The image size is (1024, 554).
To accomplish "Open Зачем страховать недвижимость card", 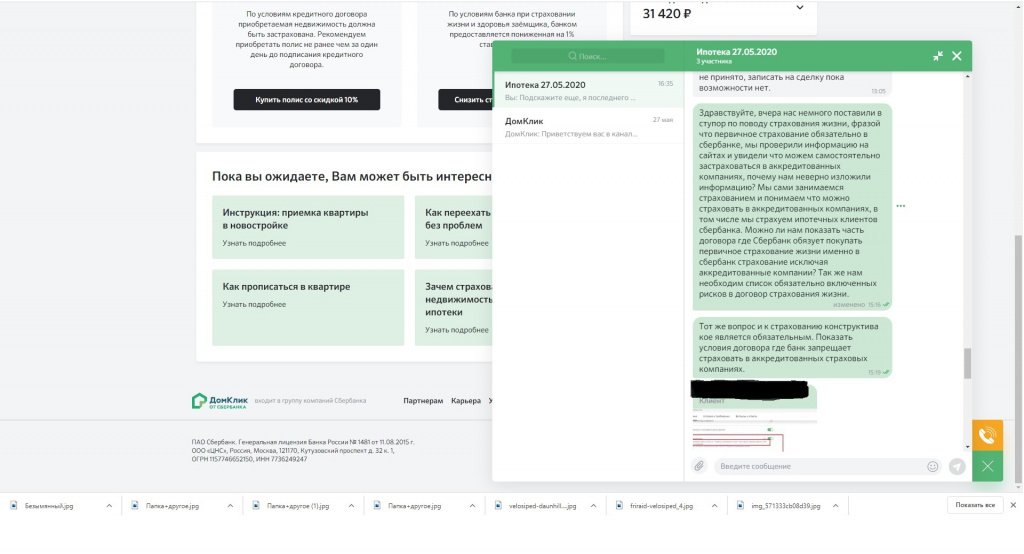I will point(454,307).
